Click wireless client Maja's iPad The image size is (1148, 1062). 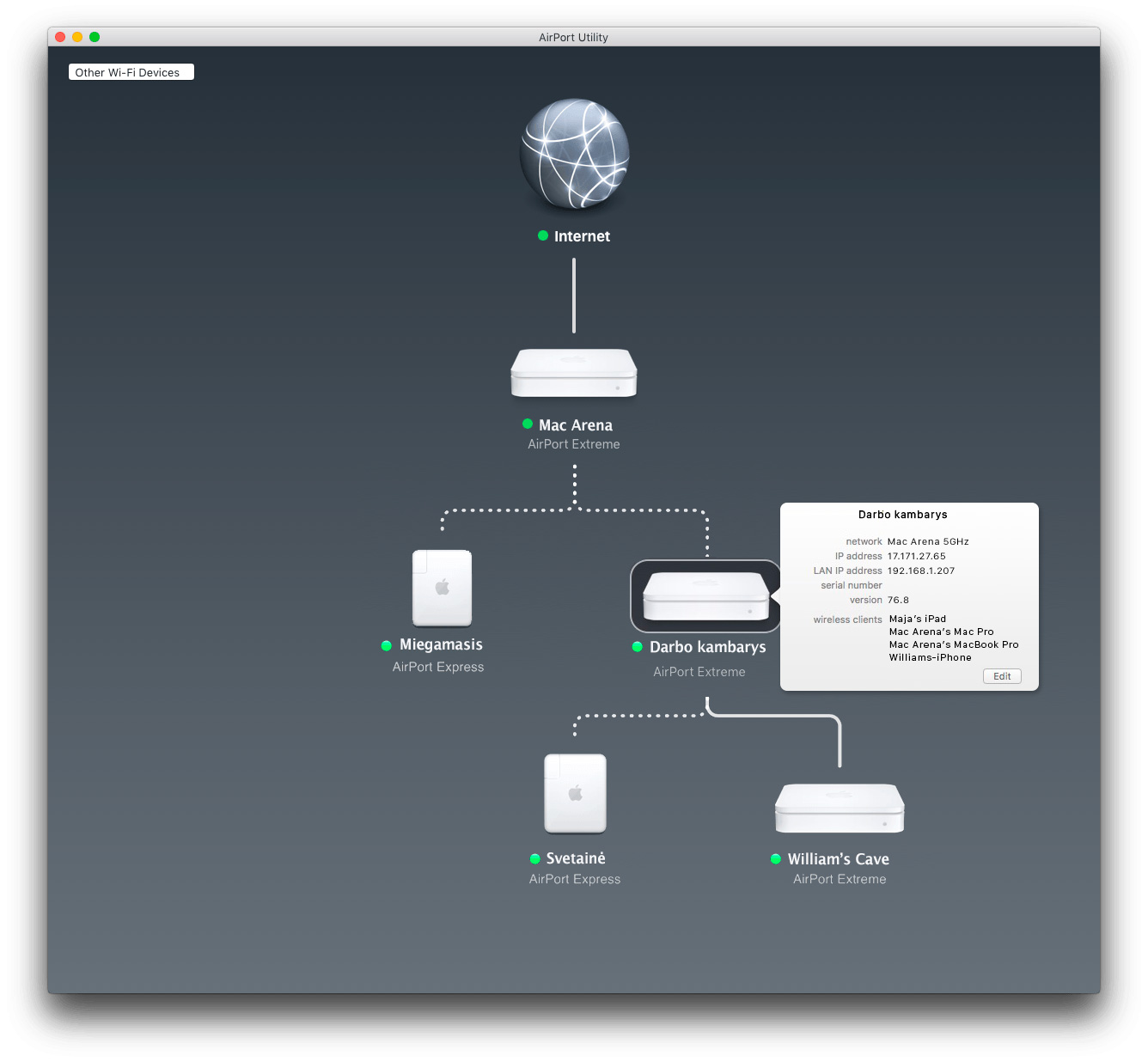(x=918, y=619)
